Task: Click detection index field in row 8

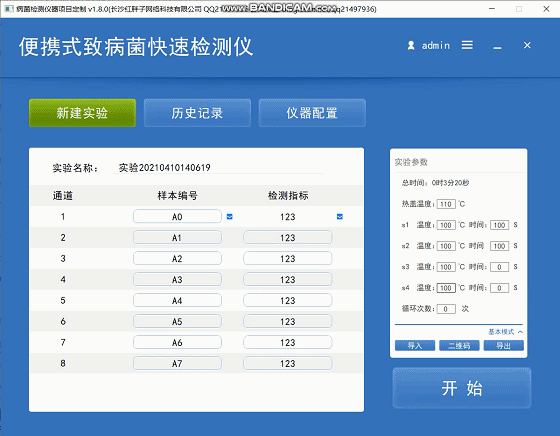Action: [288, 363]
